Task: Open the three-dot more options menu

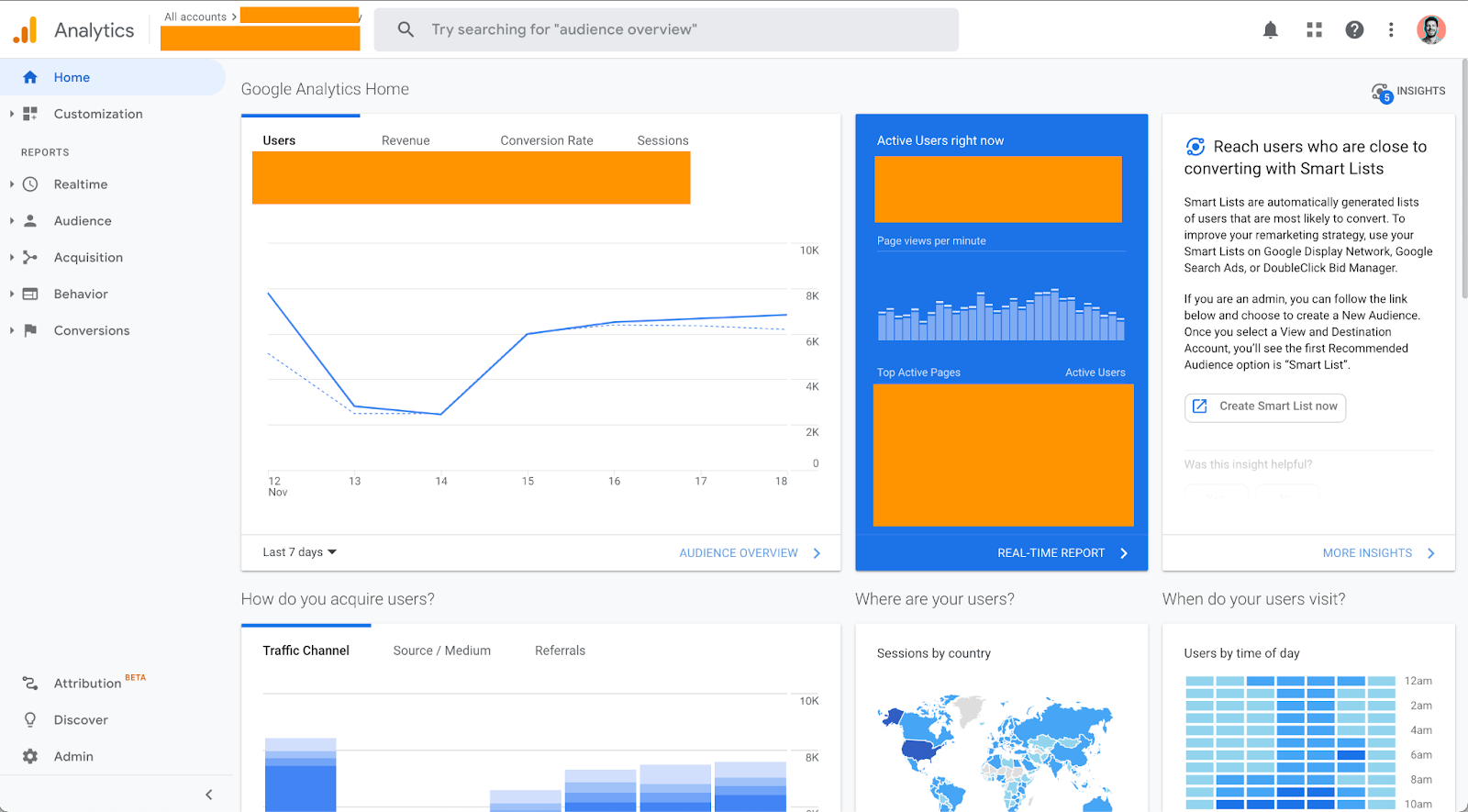Action: (x=1391, y=30)
